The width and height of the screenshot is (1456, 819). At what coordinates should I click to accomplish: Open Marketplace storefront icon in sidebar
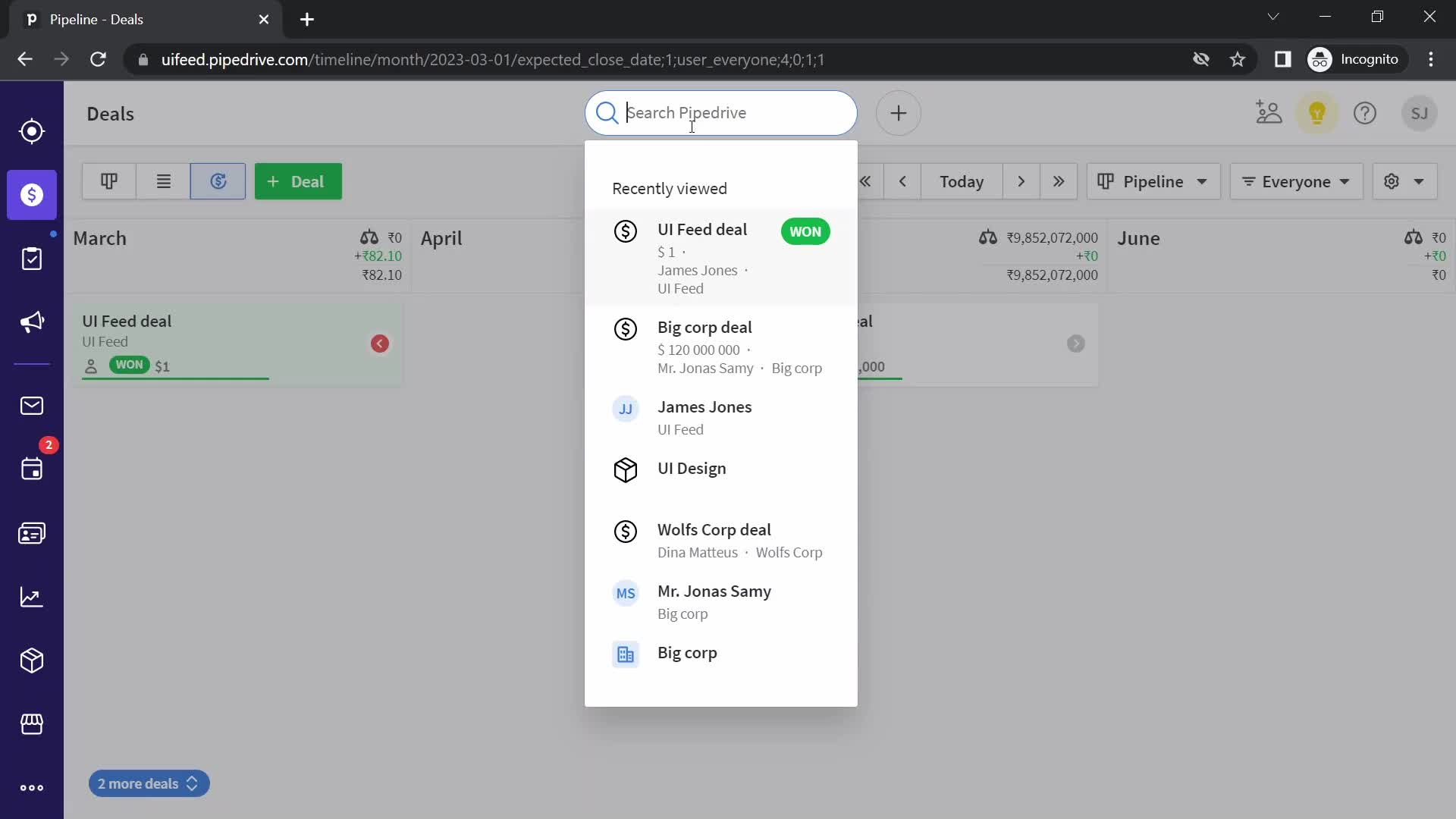pyautogui.click(x=31, y=724)
